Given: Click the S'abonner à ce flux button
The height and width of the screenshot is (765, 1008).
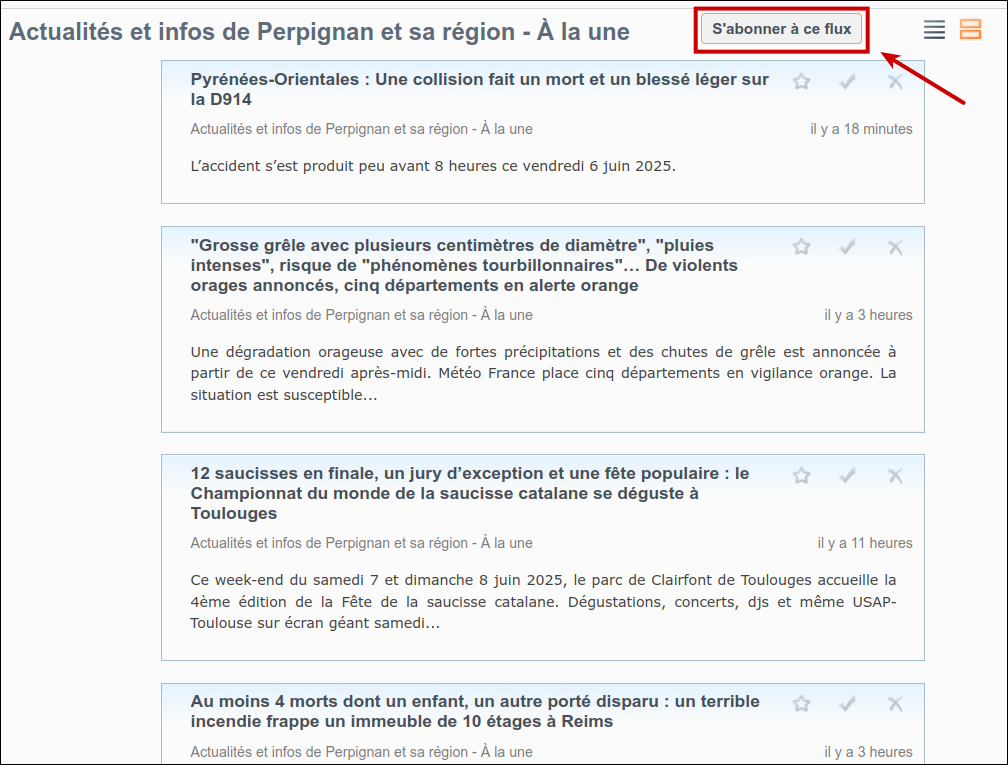Looking at the screenshot, I should pos(781,29).
